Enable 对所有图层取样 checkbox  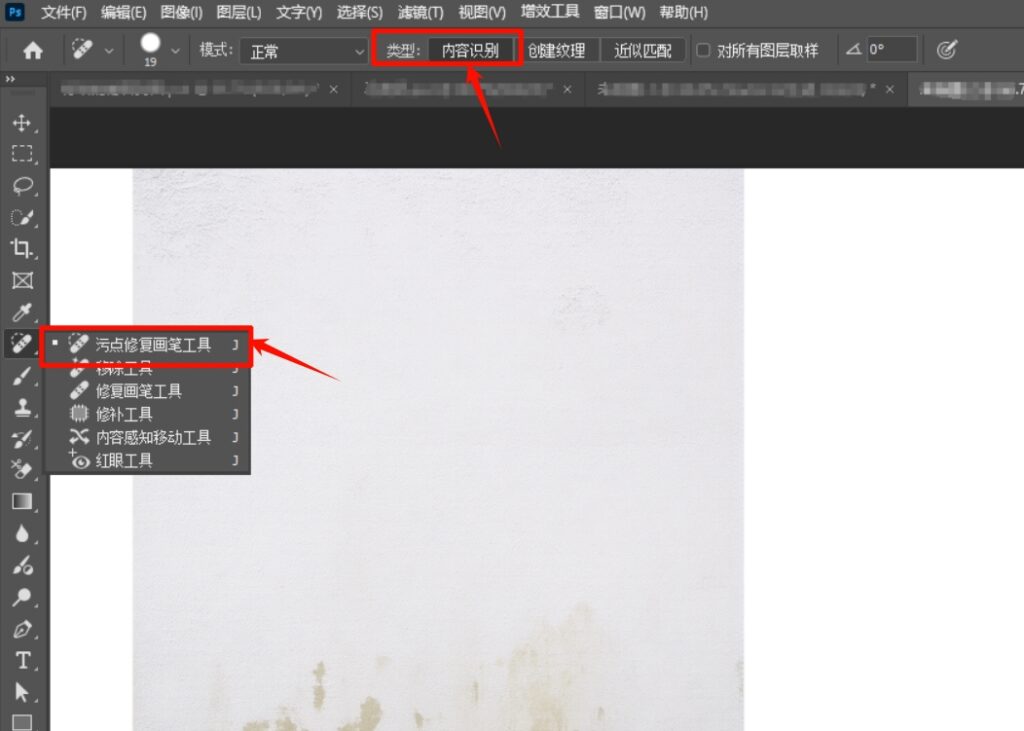(x=705, y=48)
